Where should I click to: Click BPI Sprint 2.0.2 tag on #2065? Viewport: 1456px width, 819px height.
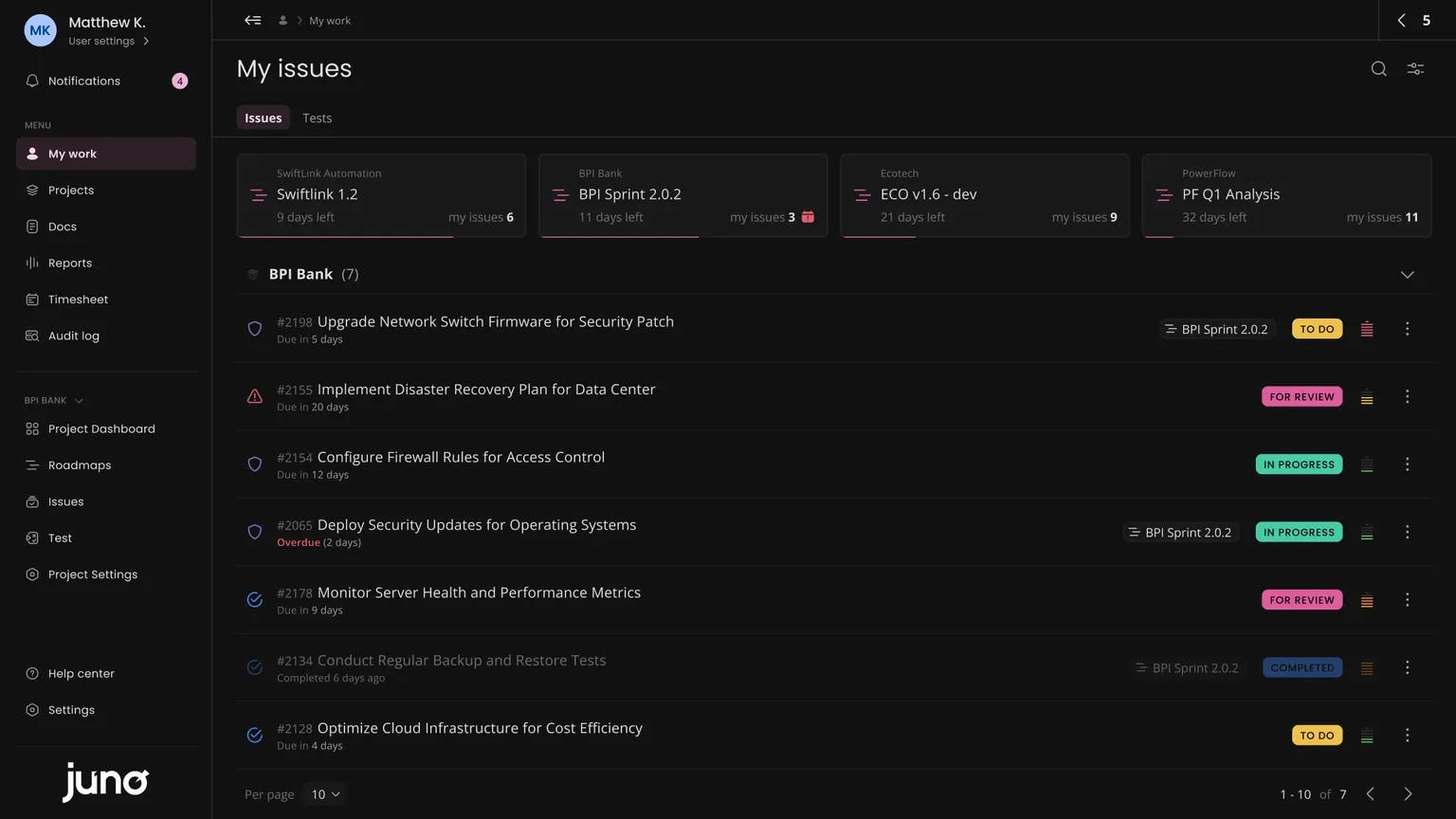click(1180, 532)
